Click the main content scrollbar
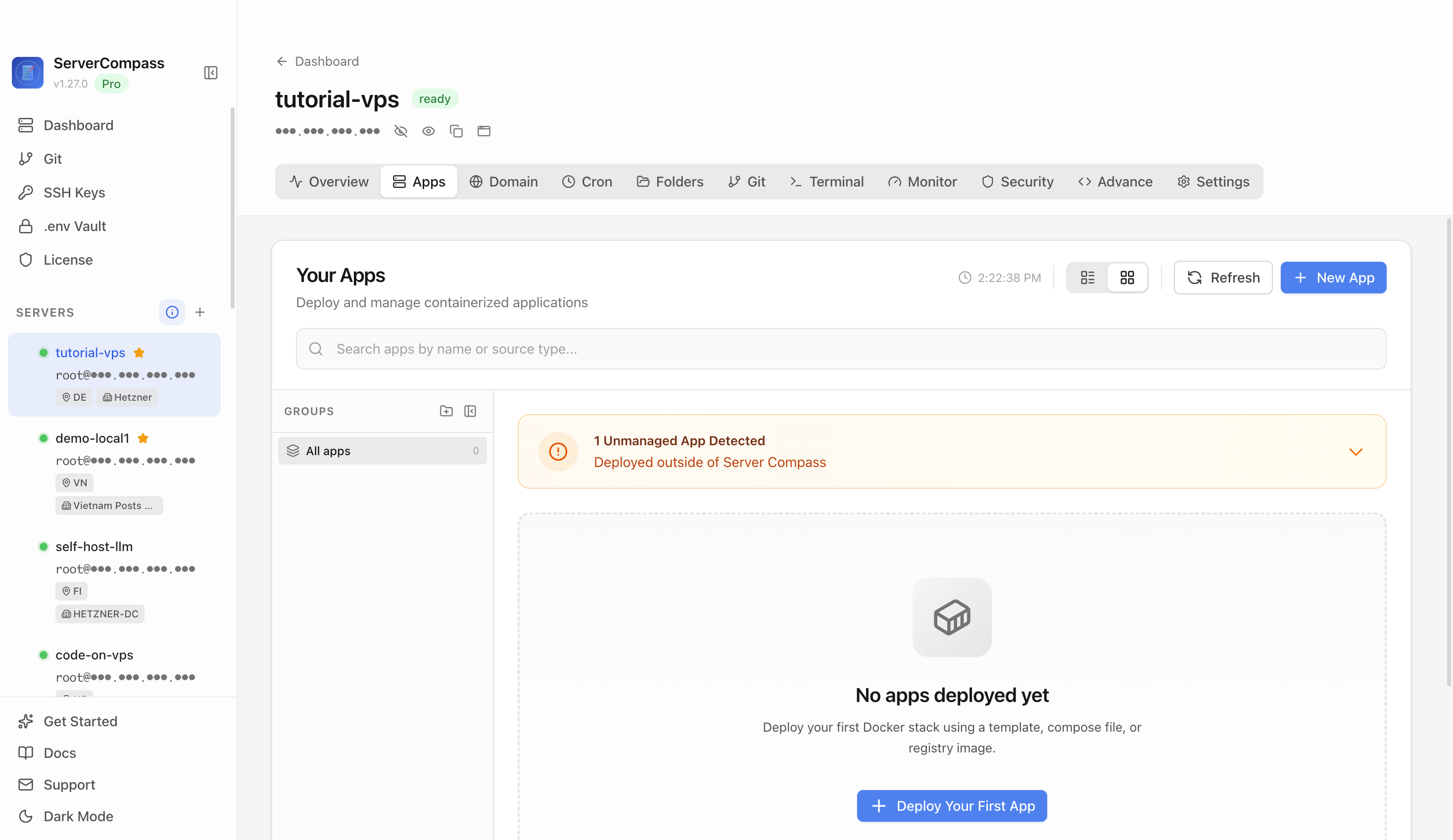The height and width of the screenshot is (840, 1453). tap(1449, 452)
